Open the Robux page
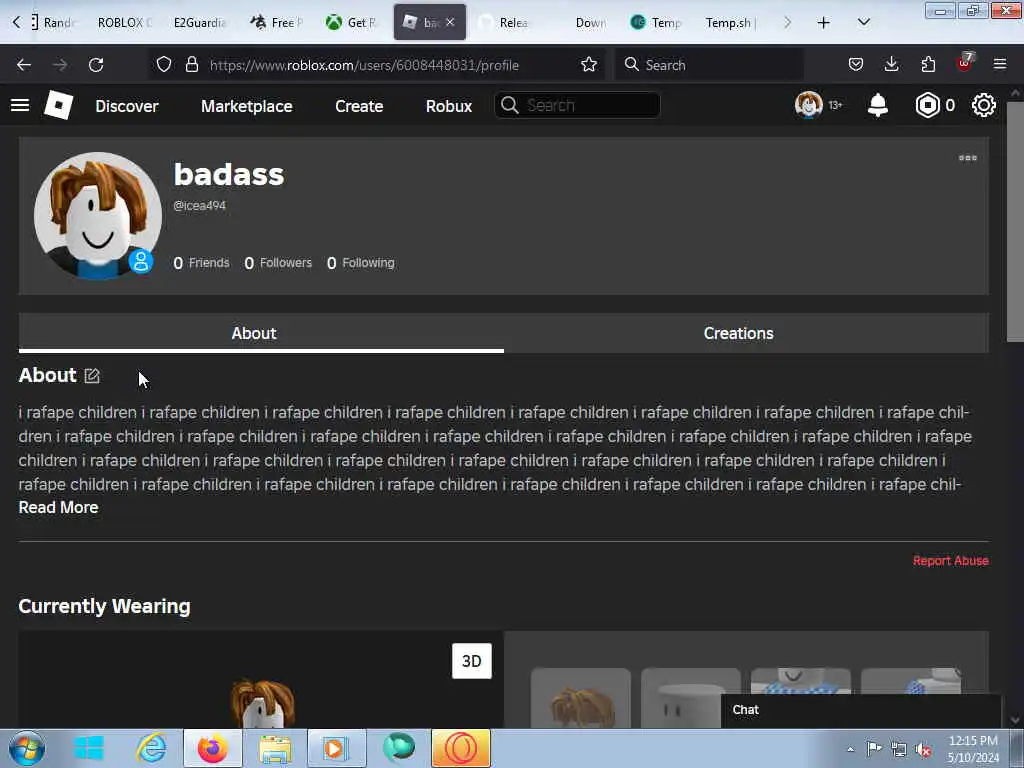The width and height of the screenshot is (1024, 768). pos(449,106)
